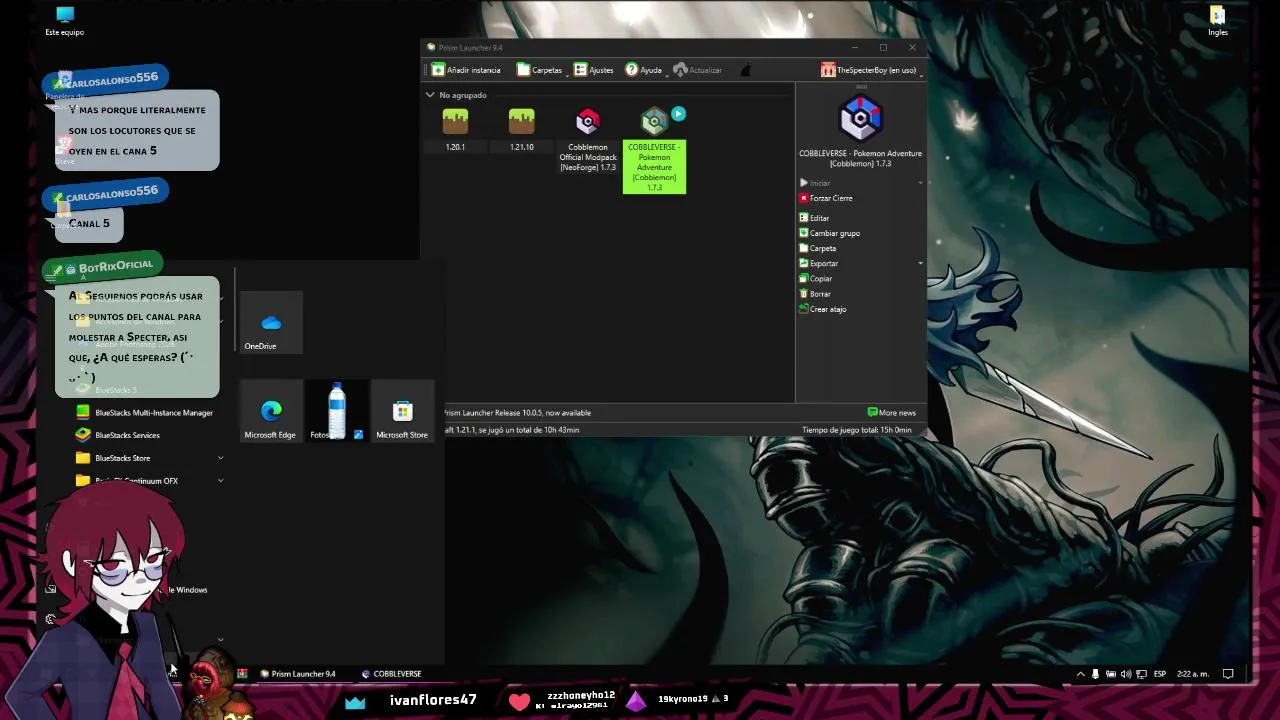Open Este equipo desktop icon
1280x720 pixels.
click(65, 21)
